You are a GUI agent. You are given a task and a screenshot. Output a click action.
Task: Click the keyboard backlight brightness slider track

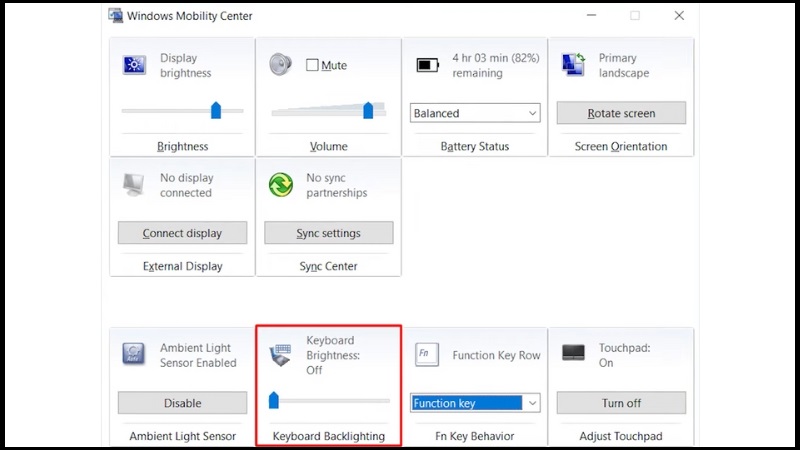pos(329,401)
